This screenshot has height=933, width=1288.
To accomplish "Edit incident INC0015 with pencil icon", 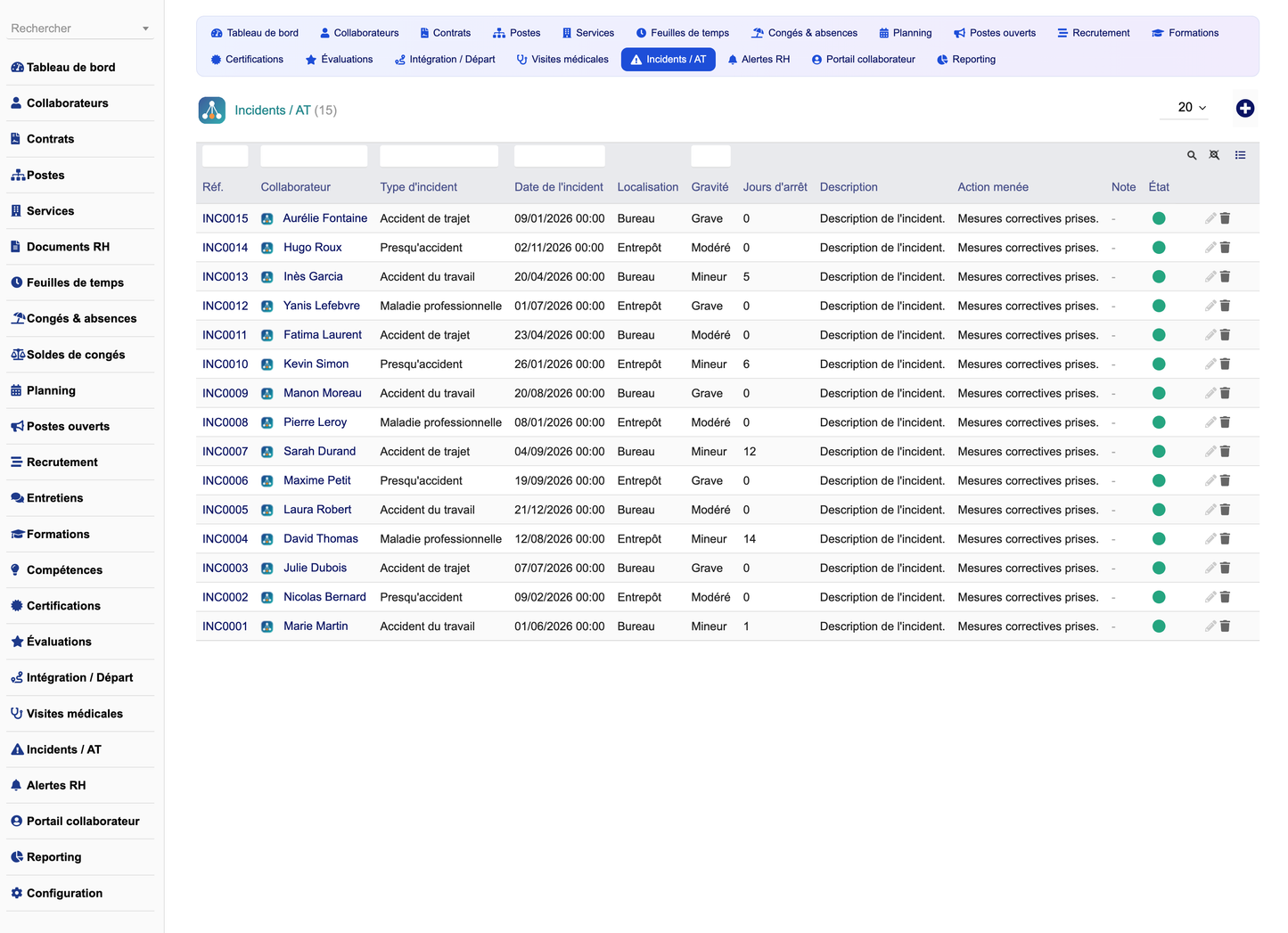I will pyautogui.click(x=1210, y=218).
